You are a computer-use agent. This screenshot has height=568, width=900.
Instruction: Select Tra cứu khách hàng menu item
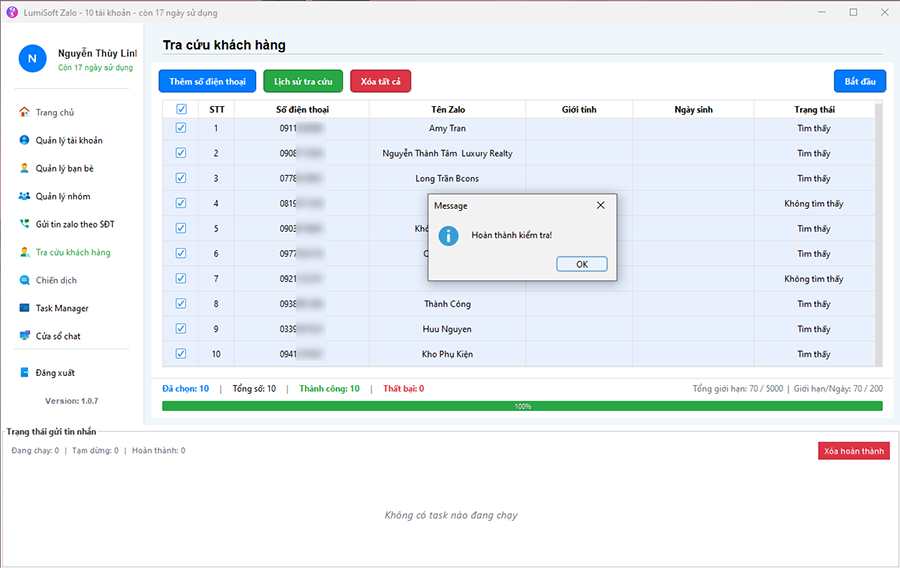click(72, 252)
